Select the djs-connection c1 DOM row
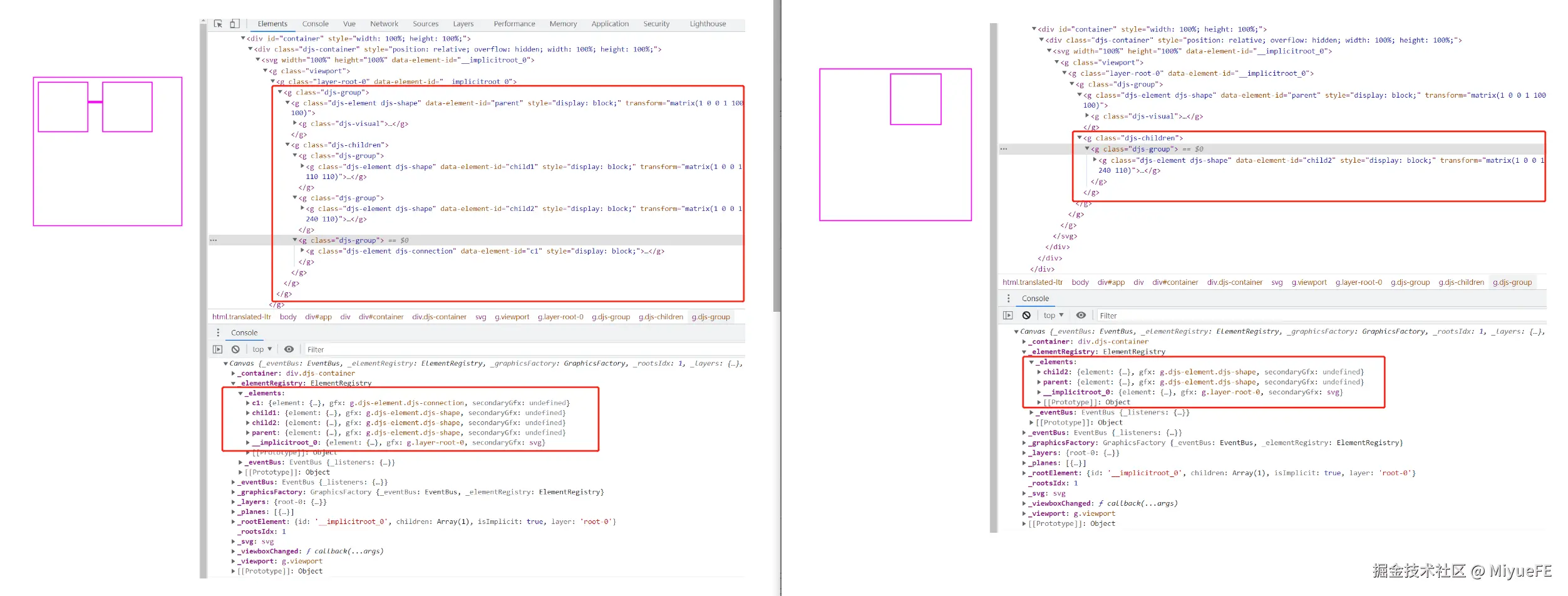The image size is (1568, 596). pyautogui.click(x=485, y=251)
